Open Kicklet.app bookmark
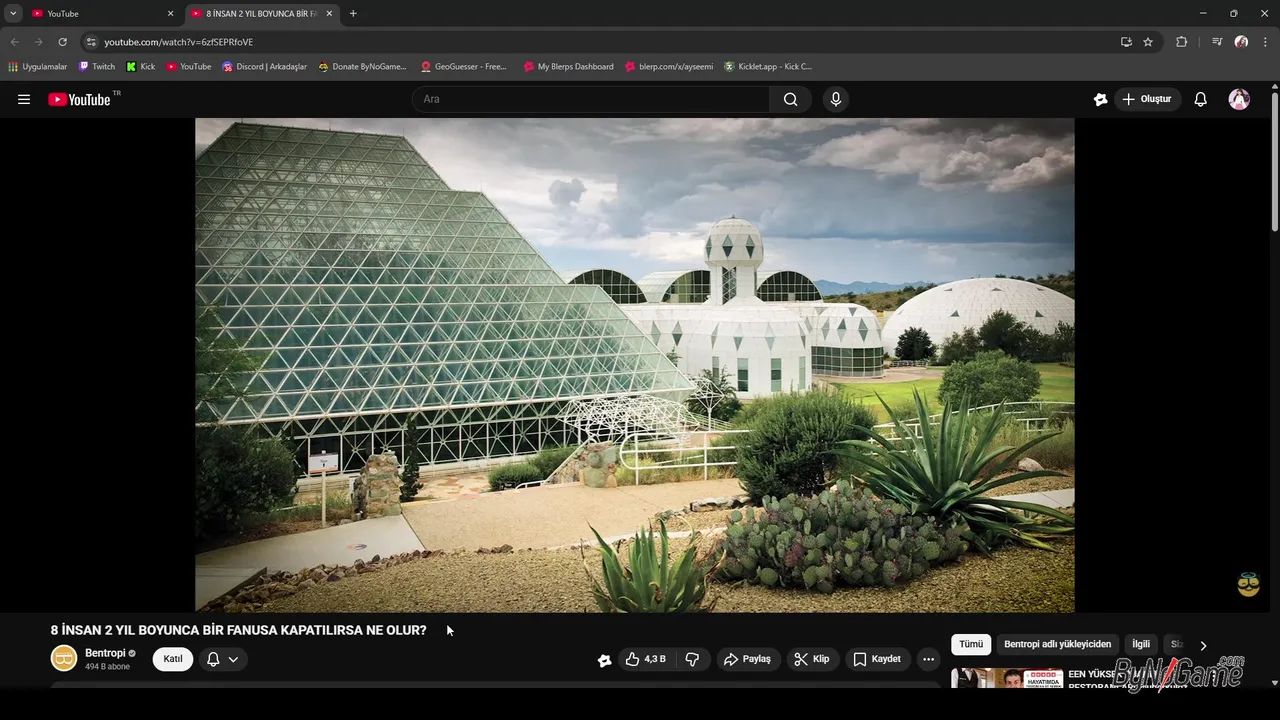Image resolution: width=1280 pixels, height=720 pixels. 768,67
